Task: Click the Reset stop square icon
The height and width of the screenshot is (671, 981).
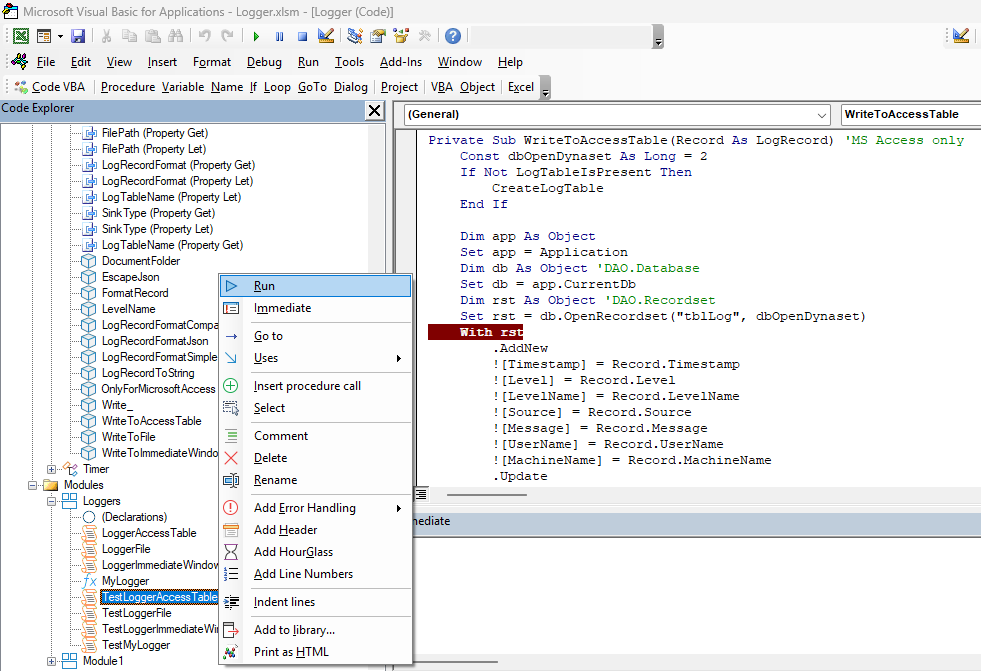Action: coord(302,36)
